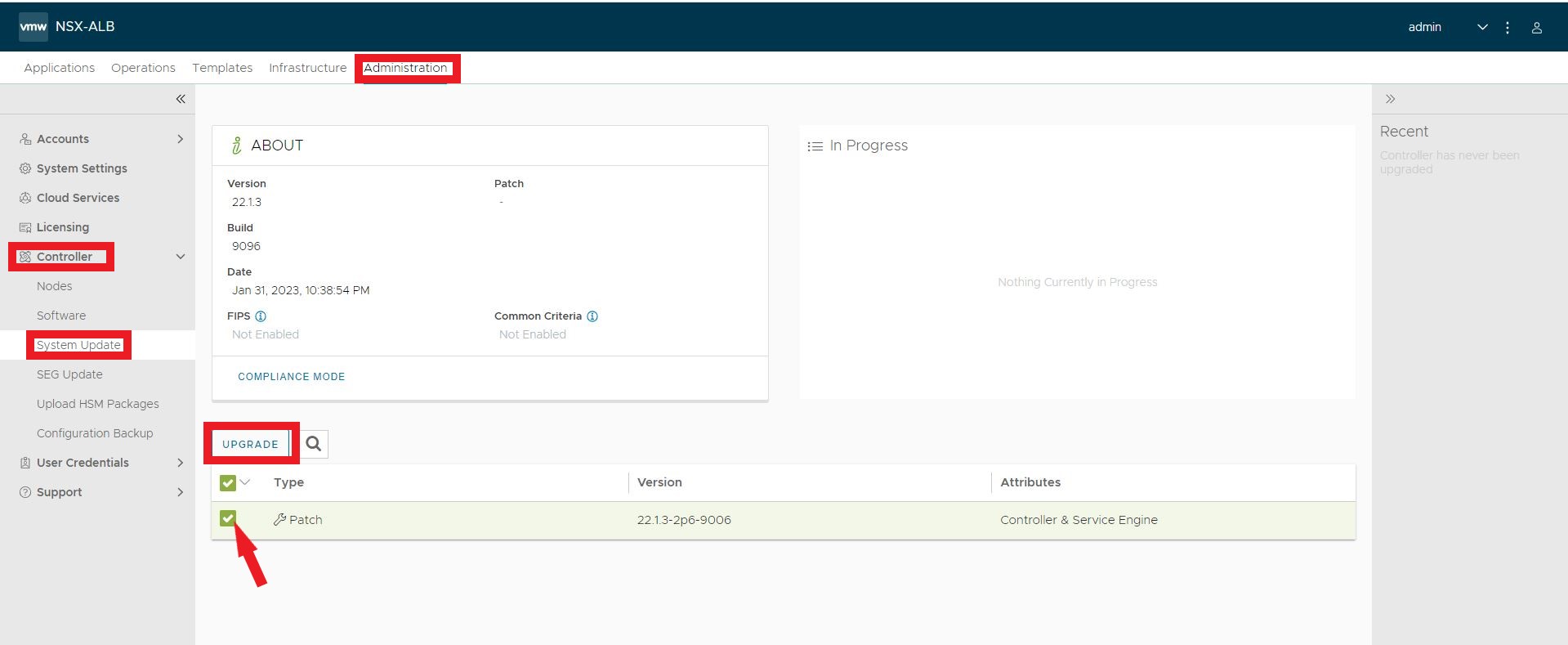Click the UPGRADE button
Image resolution: width=1568 pixels, height=645 pixels.
click(x=250, y=444)
